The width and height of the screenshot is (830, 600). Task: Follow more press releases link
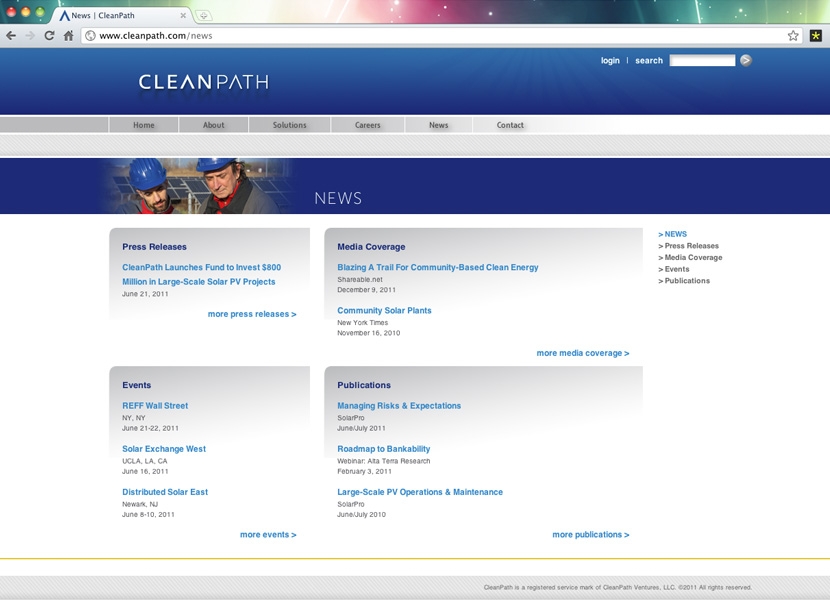252,314
